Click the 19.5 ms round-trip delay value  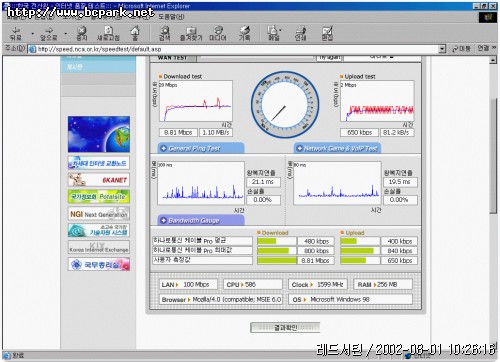click(400, 182)
